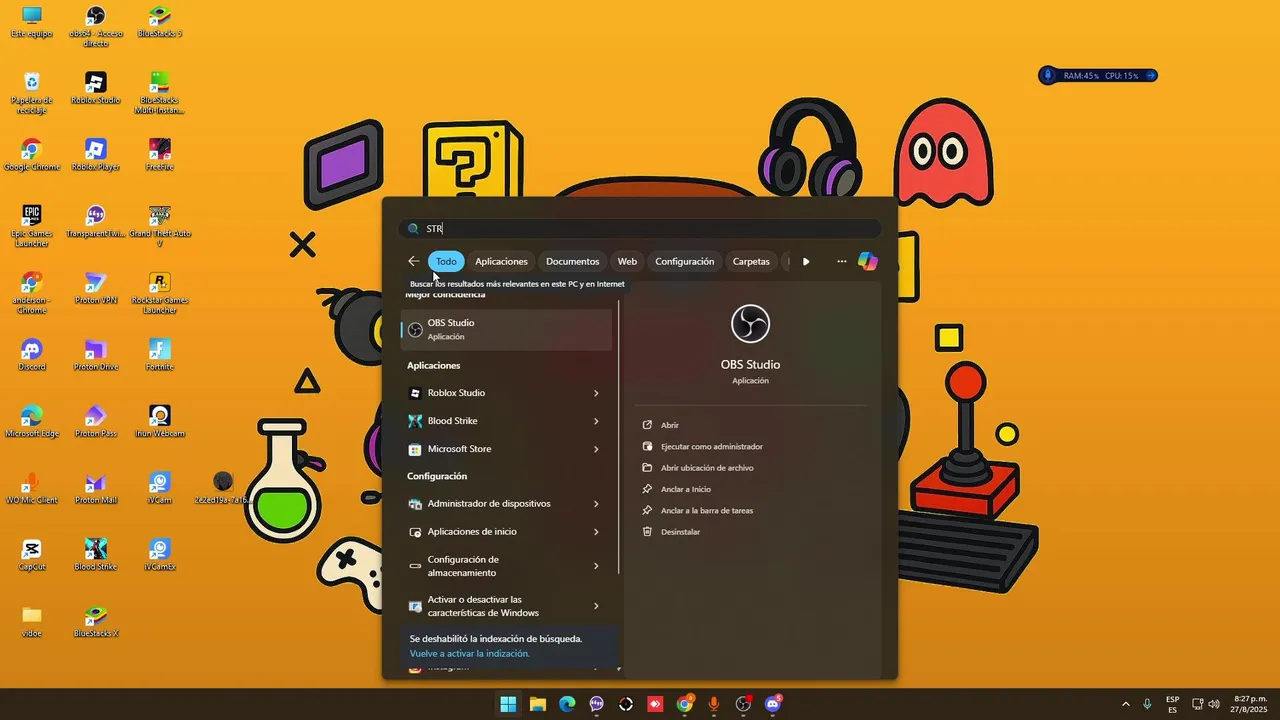
Task: Select Free Fire desktop shortcut
Action: tap(159, 155)
